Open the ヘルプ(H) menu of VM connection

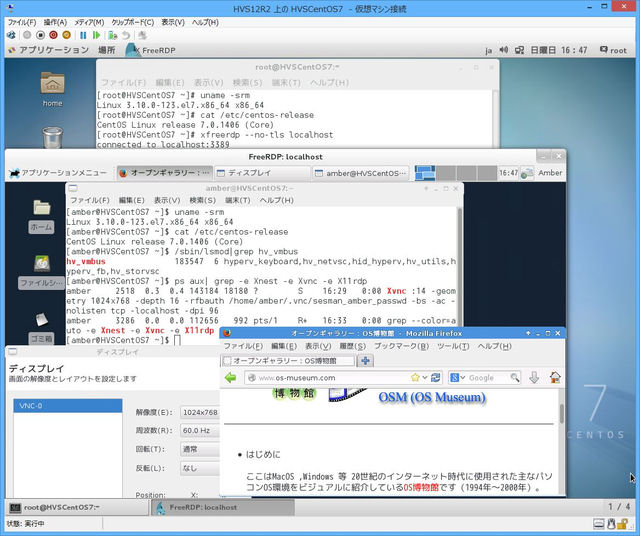[x=205, y=22]
